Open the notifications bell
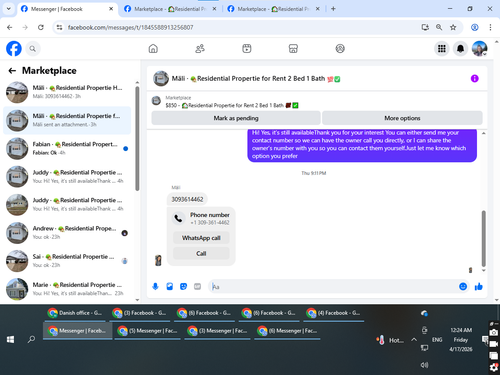The image size is (500, 375). [x=460, y=49]
